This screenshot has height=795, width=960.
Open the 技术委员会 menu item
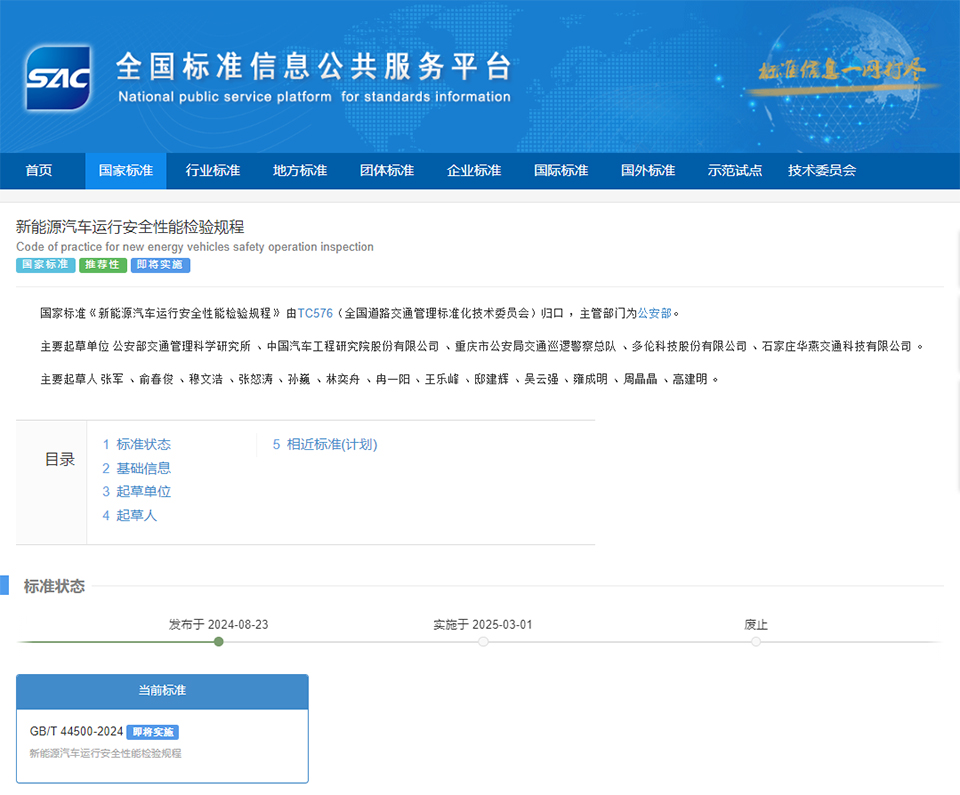822,171
